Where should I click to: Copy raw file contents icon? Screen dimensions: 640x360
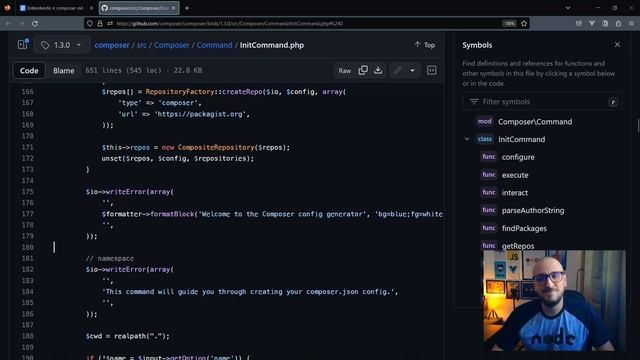pos(363,70)
